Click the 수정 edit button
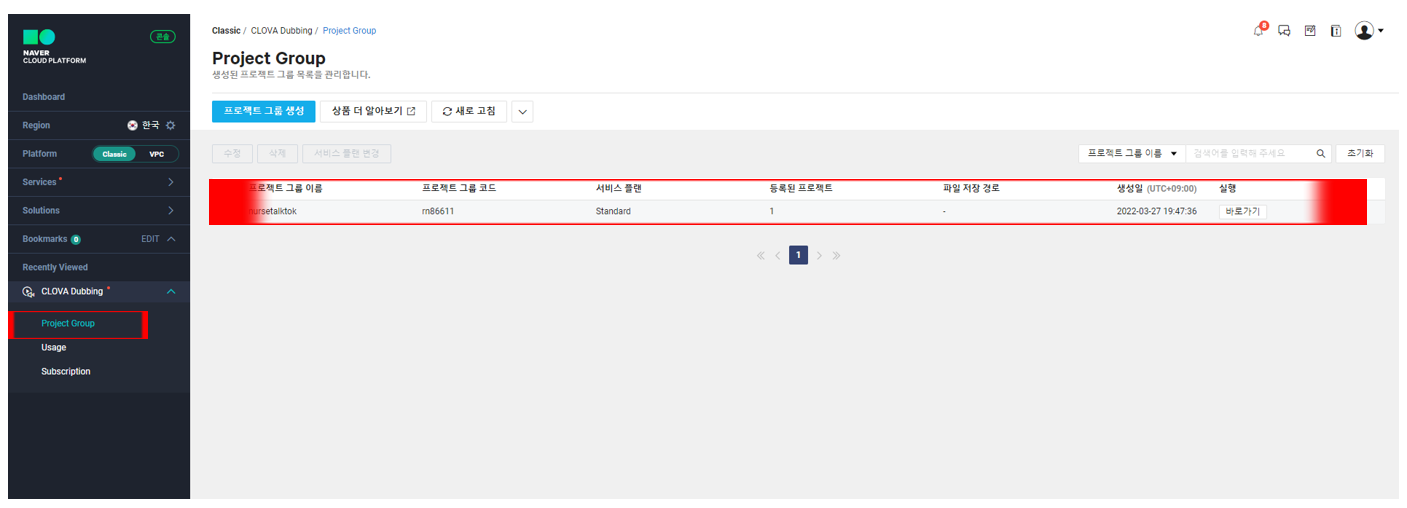This screenshot has width=1407, height=508. [232, 154]
